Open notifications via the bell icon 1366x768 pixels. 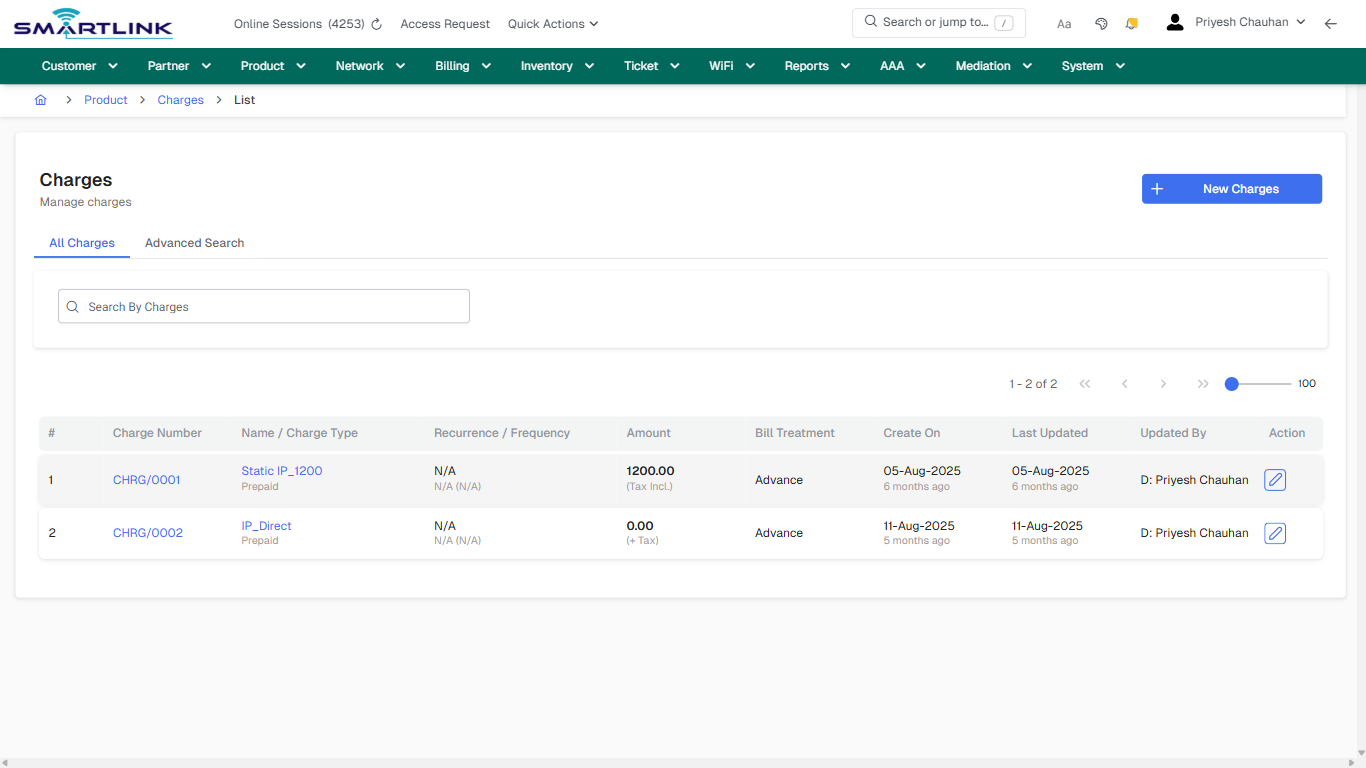1131,23
